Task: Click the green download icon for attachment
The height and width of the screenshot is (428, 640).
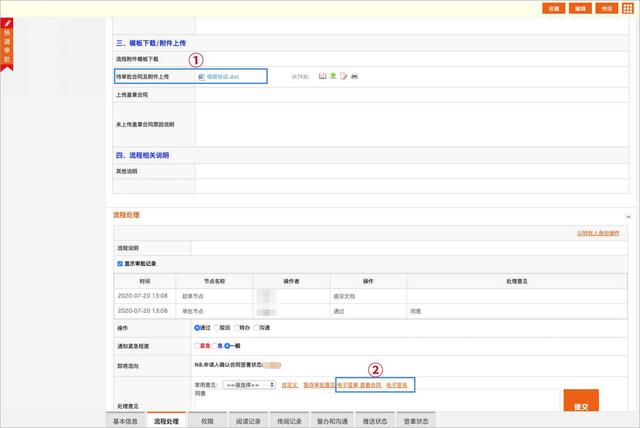Action: pyautogui.click(x=332, y=76)
